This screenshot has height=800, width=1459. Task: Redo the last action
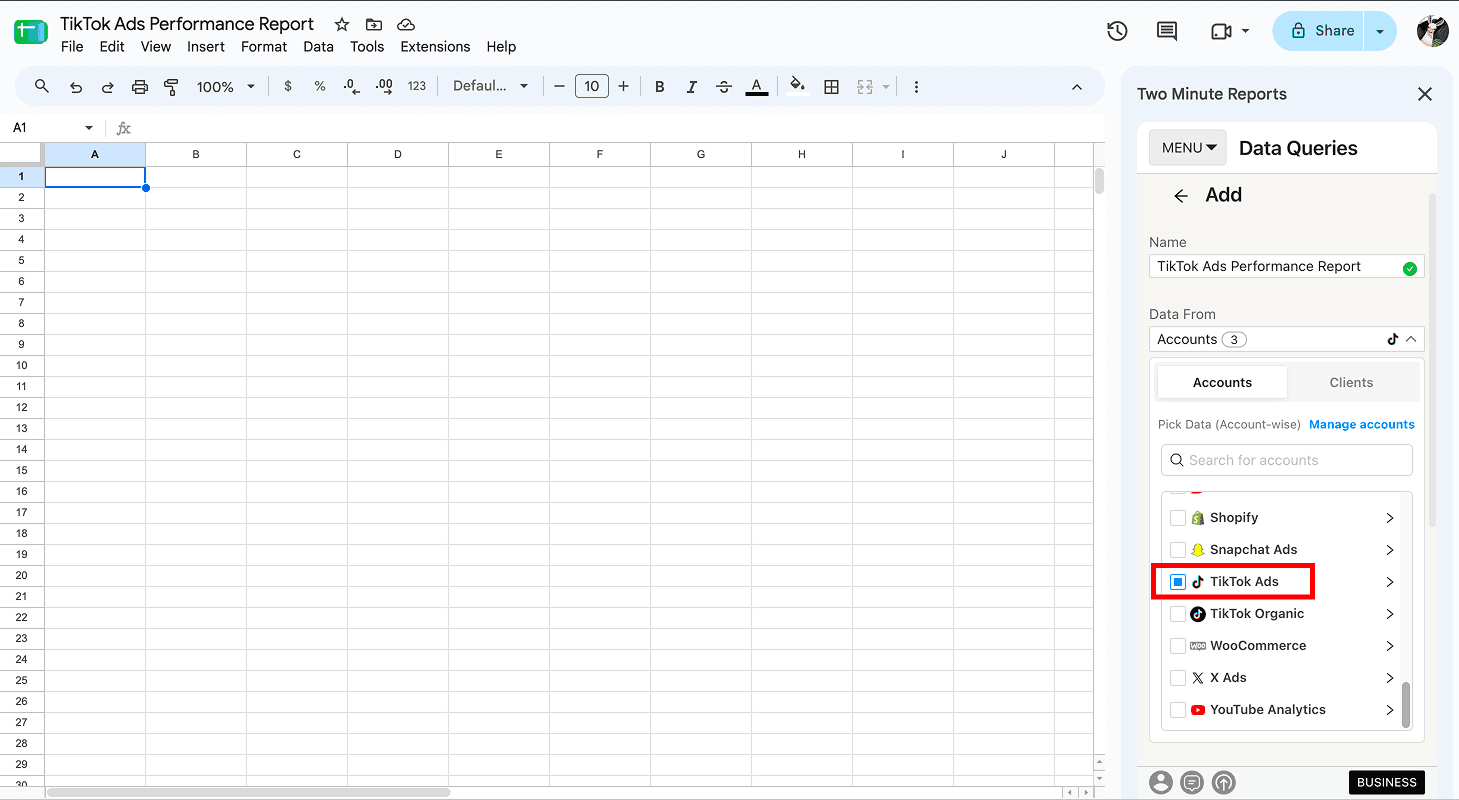tap(108, 87)
